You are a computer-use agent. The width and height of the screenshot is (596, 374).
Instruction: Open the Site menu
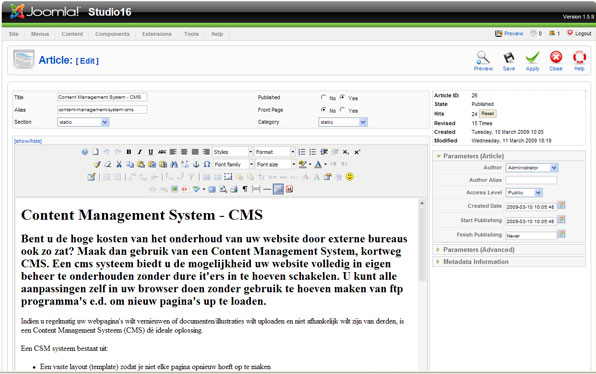pyautogui.click(x=14, y=34)
